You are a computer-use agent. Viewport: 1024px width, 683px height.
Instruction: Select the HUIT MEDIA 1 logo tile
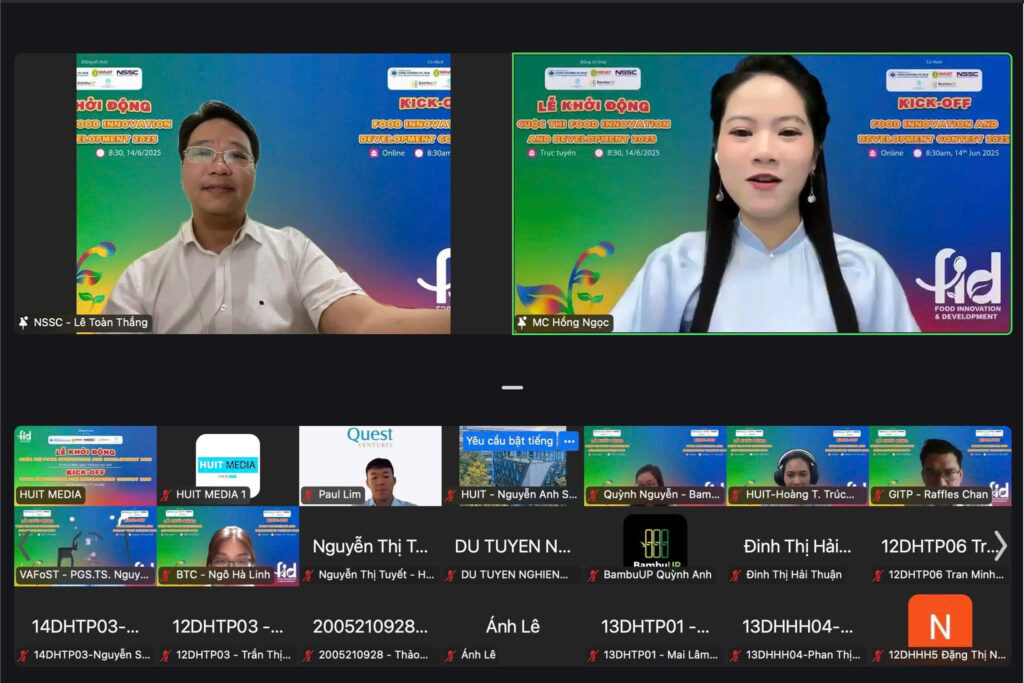point(227,458)
